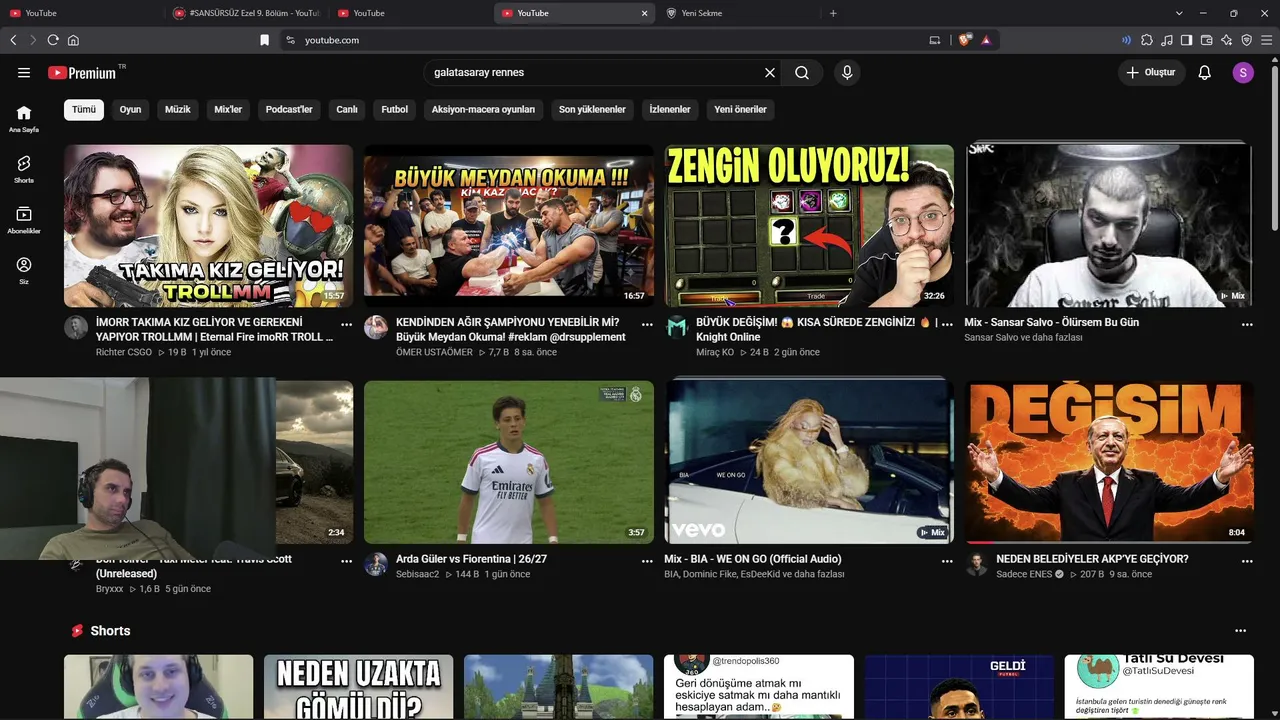
Task: Open options for Mix - BIA WE ON GO
Action: [x=947, y=562]
